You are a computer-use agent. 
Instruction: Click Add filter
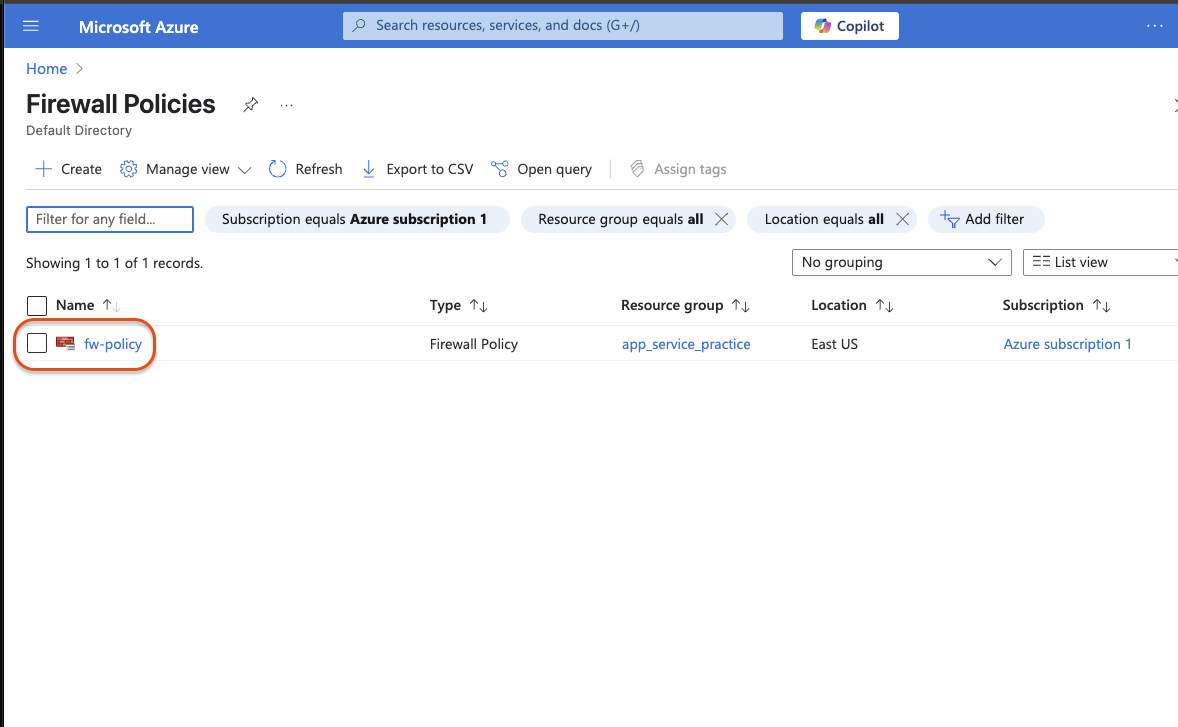coord(986,219)
